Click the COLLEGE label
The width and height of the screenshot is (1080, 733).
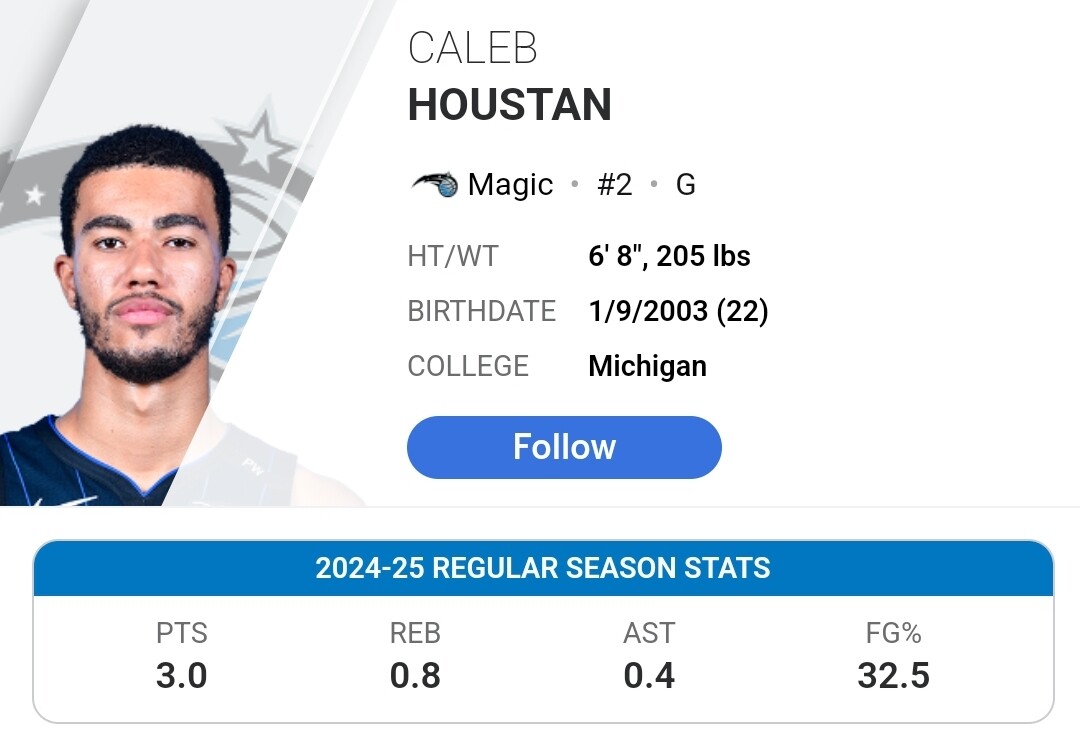468,366
